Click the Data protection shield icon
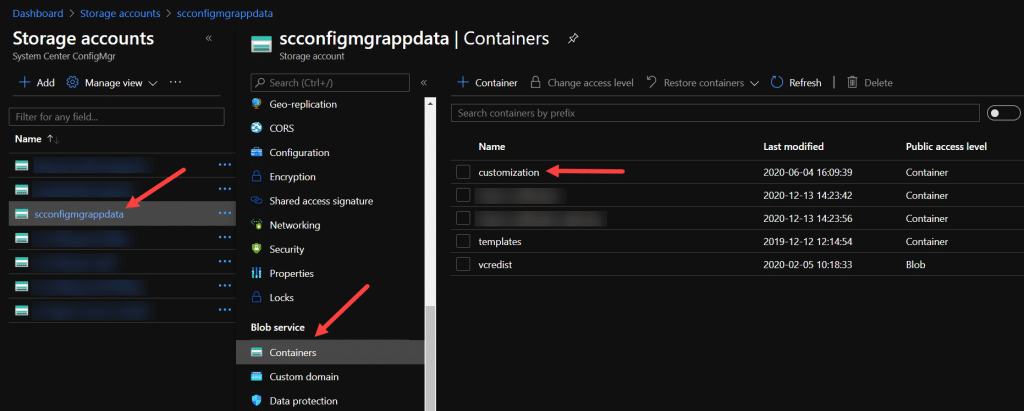 click(x=257, y=401)
